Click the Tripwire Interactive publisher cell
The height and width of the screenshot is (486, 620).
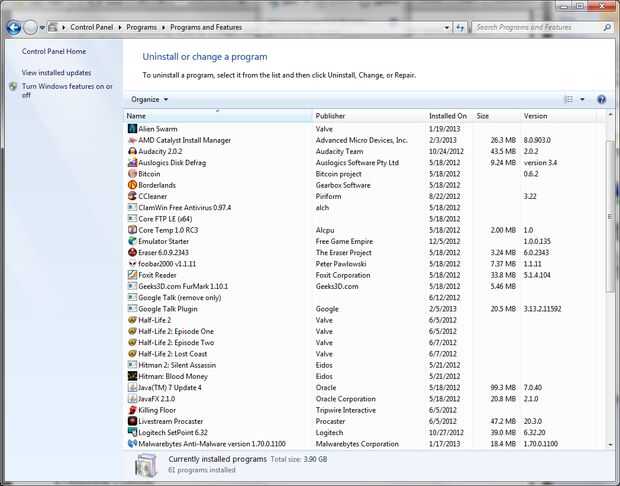(x=346, y=410)
